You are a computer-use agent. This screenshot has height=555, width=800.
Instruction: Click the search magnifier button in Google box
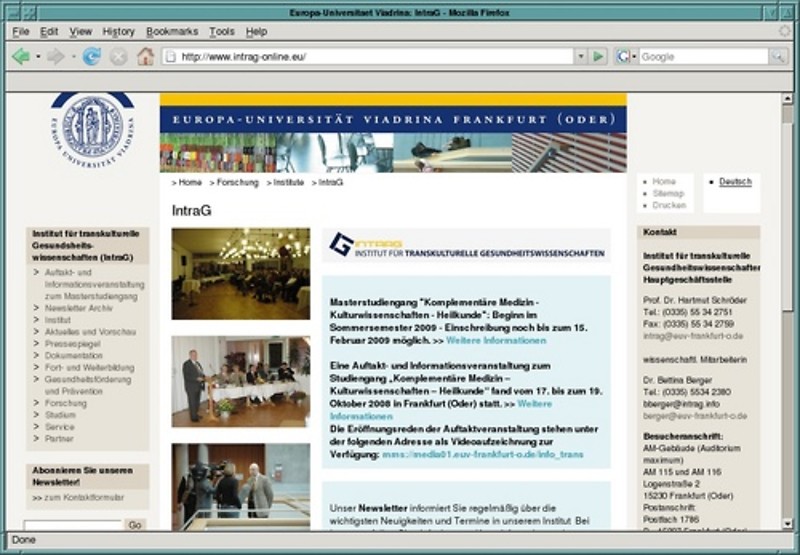tap(778, 57)
